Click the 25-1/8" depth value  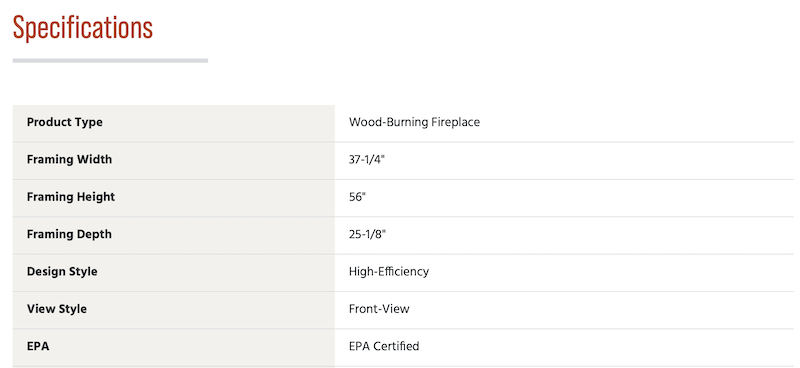point(367,234)
